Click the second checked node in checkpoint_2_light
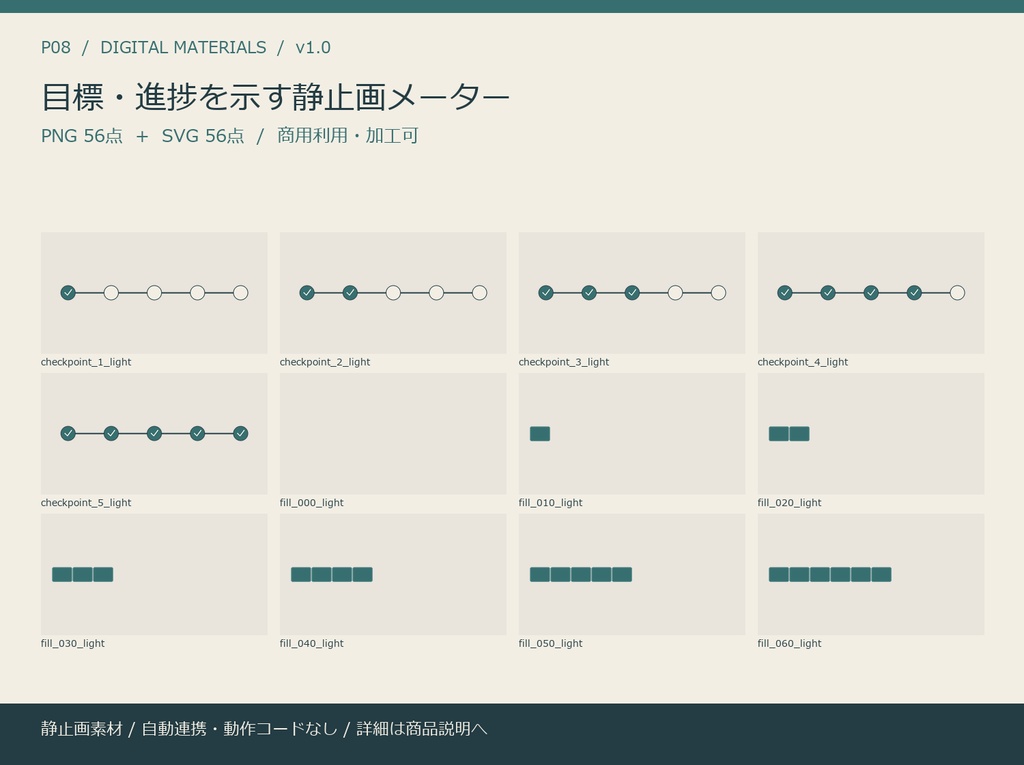 coord(350,293)
